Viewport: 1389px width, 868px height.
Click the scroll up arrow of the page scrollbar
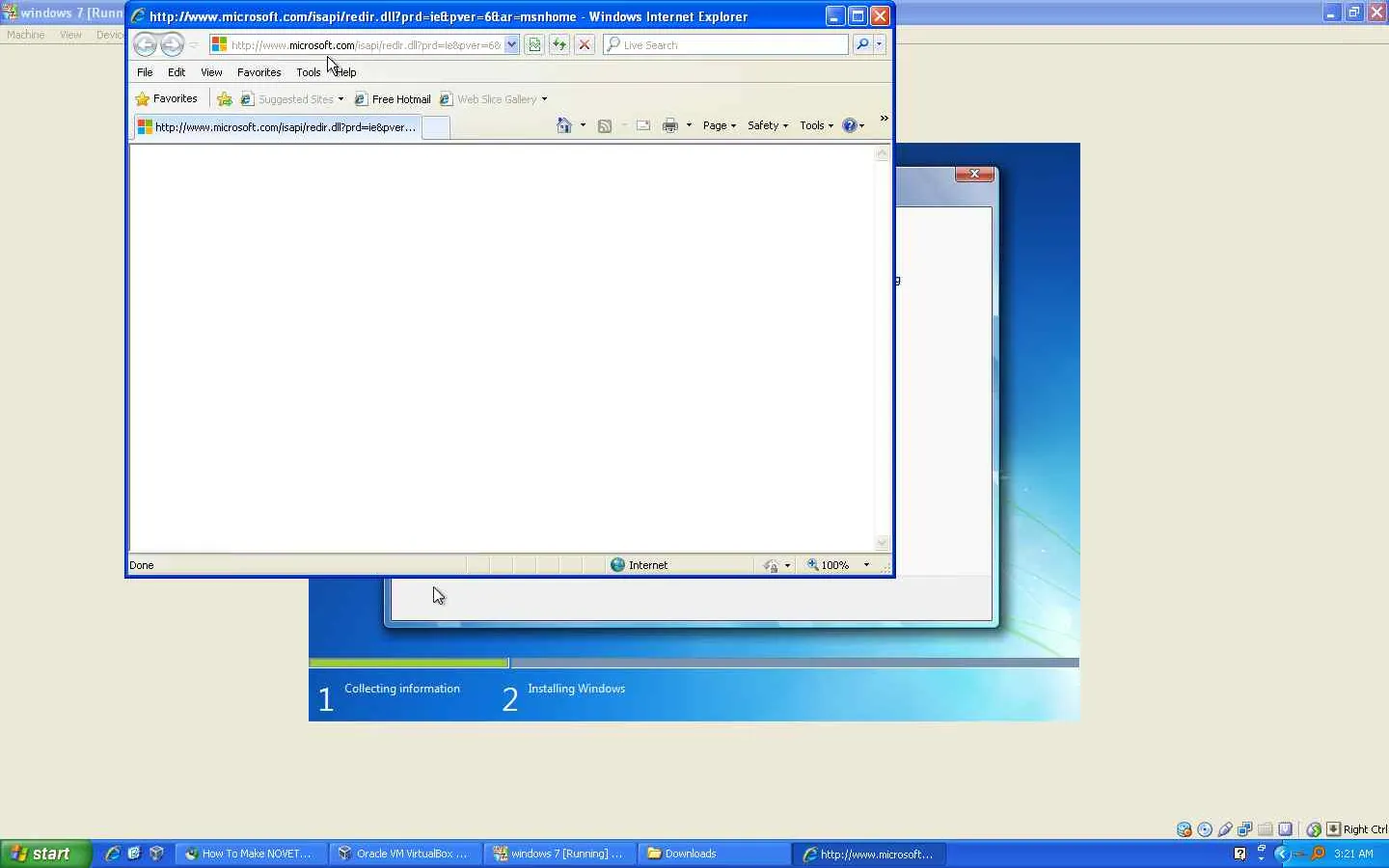(x=882, y=153)
